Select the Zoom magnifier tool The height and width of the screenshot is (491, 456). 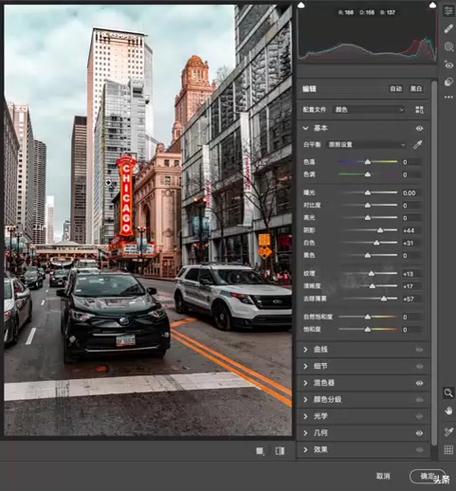tap(448, 393)
